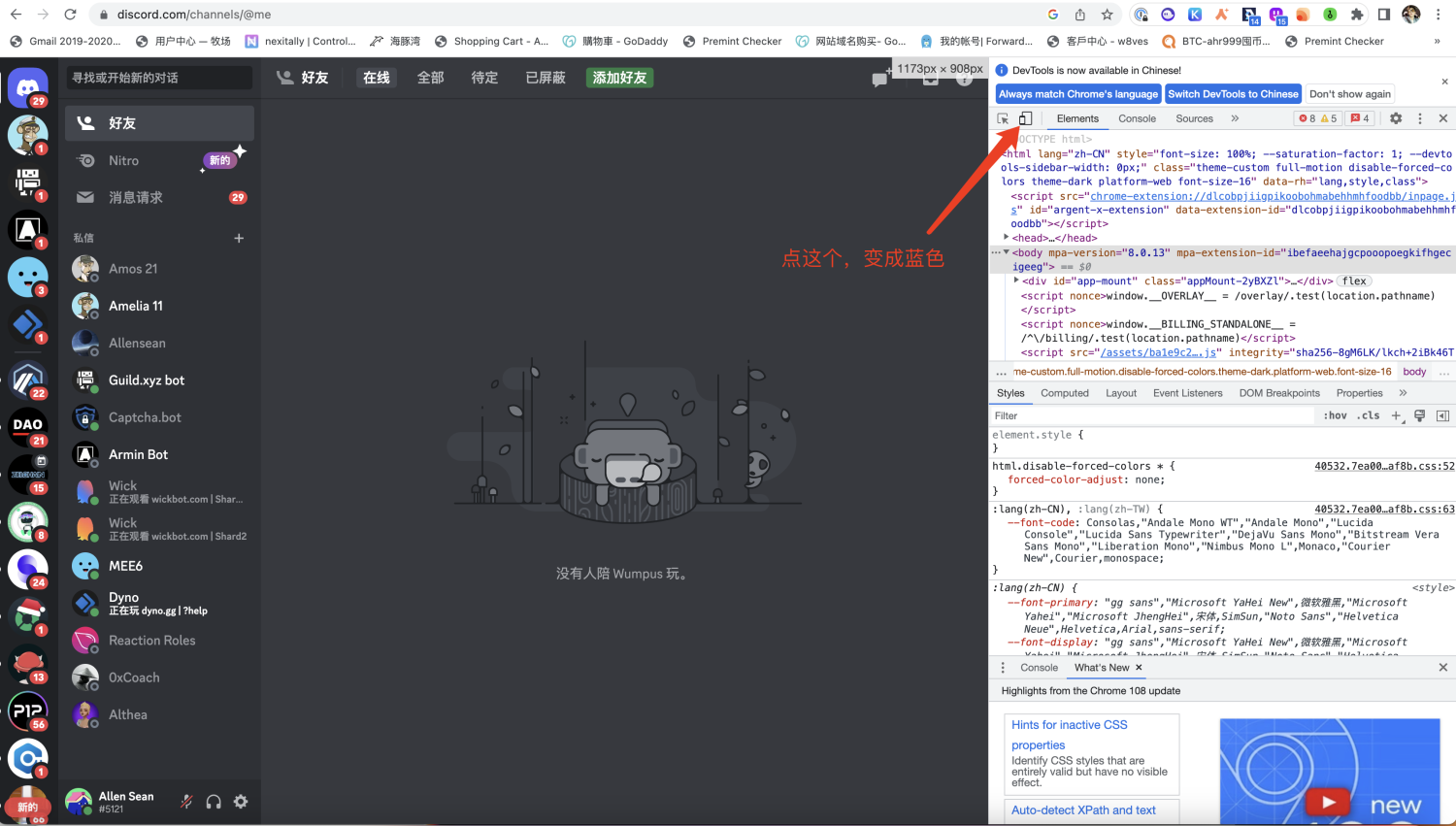The image size is (1456, 826).
Task: Click the red error count badge
Action: (1307, 118)
